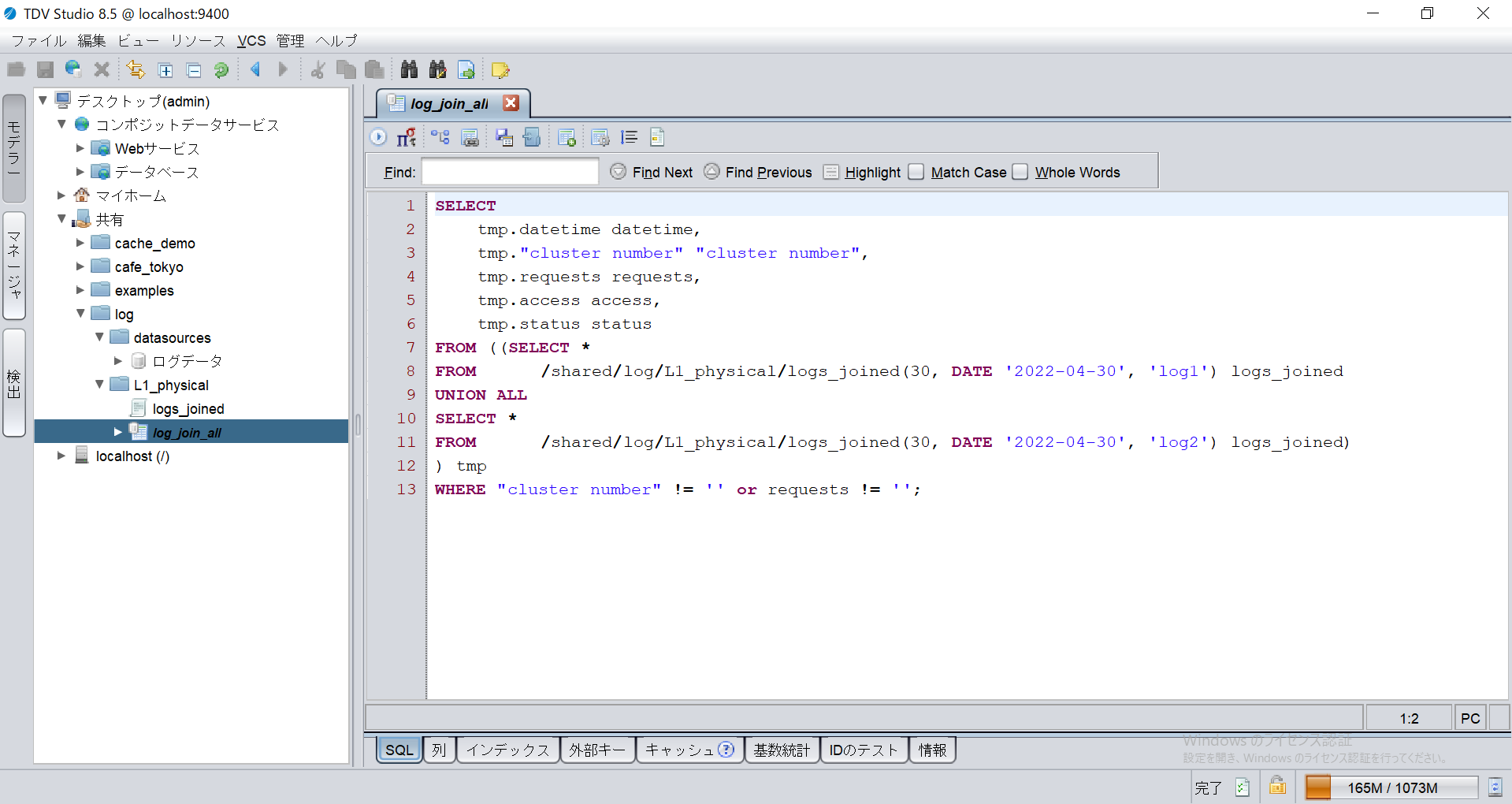
Task: Enable the Match Case checkbox
Action: [916, 172]
